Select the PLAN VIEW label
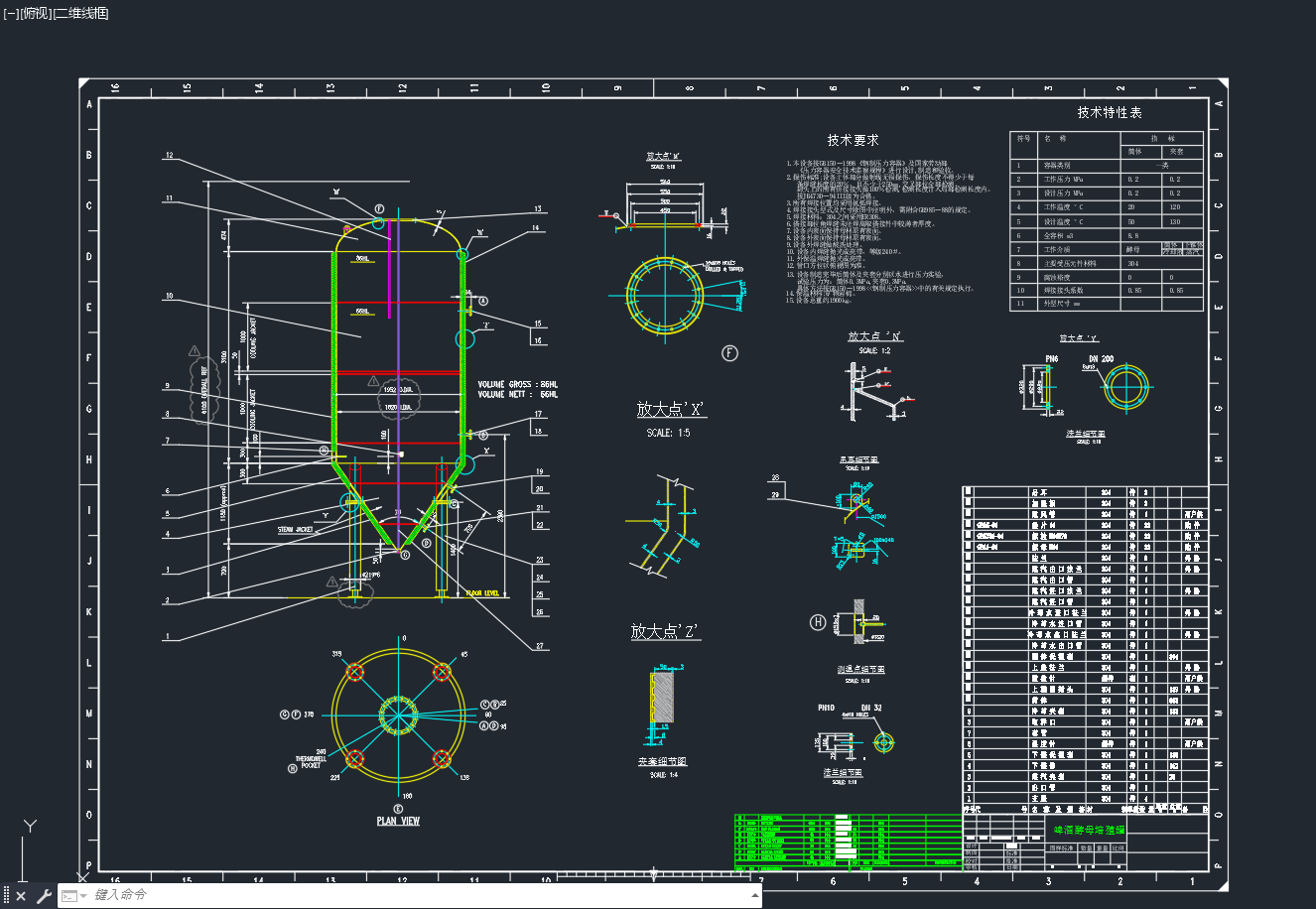The width and height of the screenshot is (1316, 909). pos(398,821)
